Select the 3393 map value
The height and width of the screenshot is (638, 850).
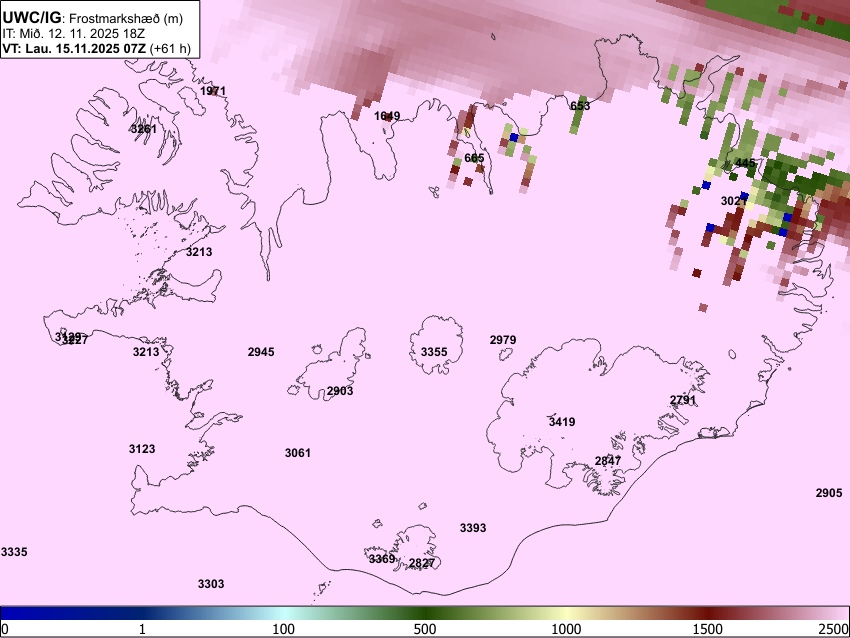tap(473, 527)
